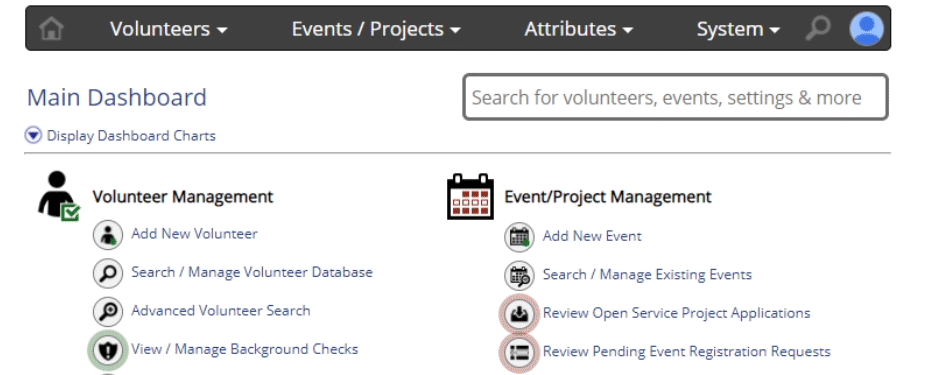
Task: Click Review Pending Event Registration Requests icon
Action: tap(519, 353)
